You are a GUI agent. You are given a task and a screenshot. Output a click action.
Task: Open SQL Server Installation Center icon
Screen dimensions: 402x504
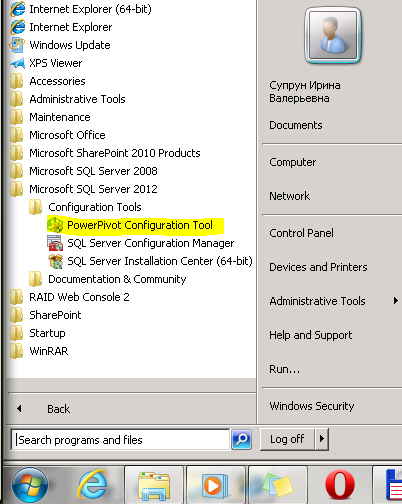pyautogui.click(x=55, y=261)
